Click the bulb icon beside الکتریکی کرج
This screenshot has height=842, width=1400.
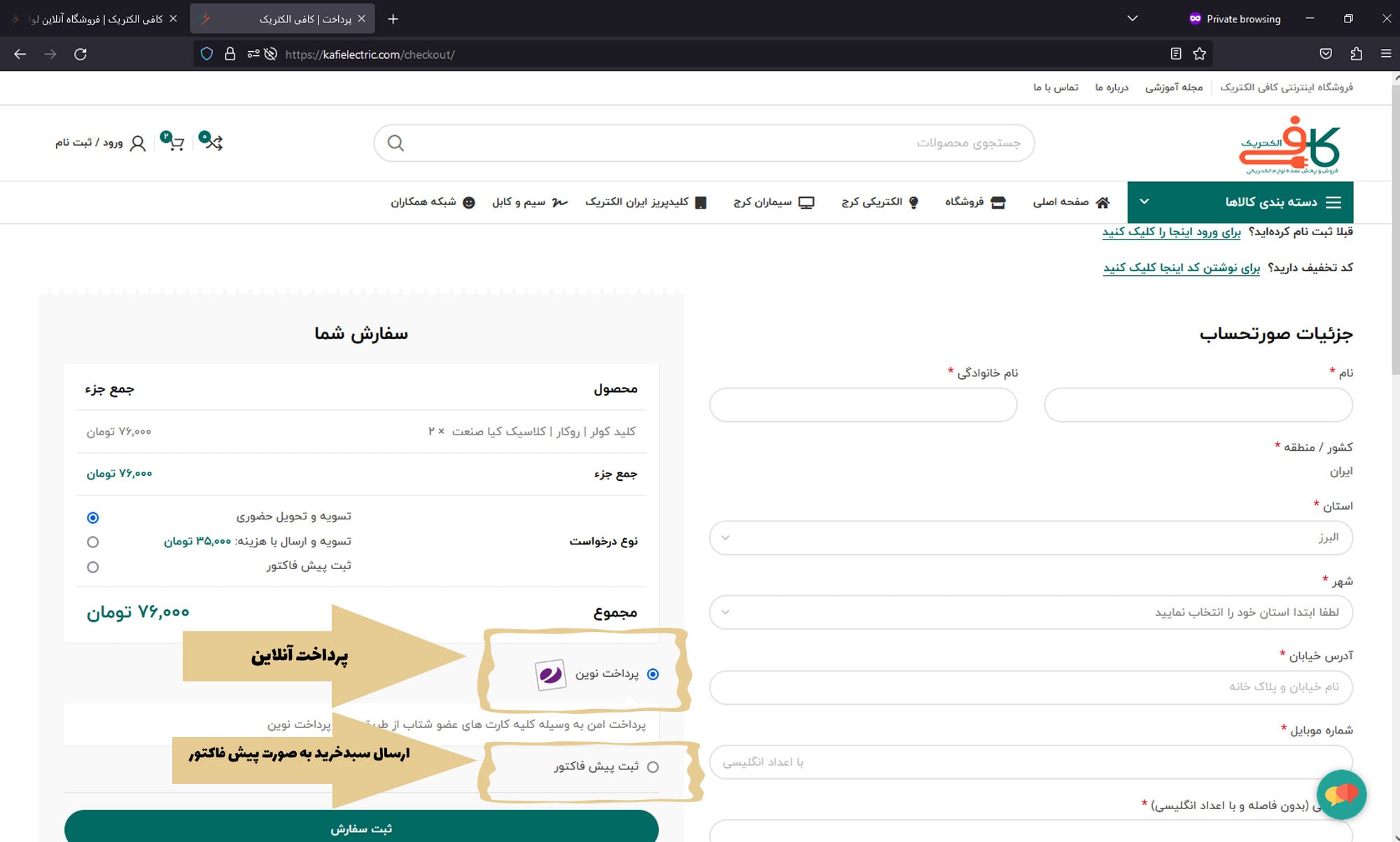pyautogui.click(x=913, y=202)
